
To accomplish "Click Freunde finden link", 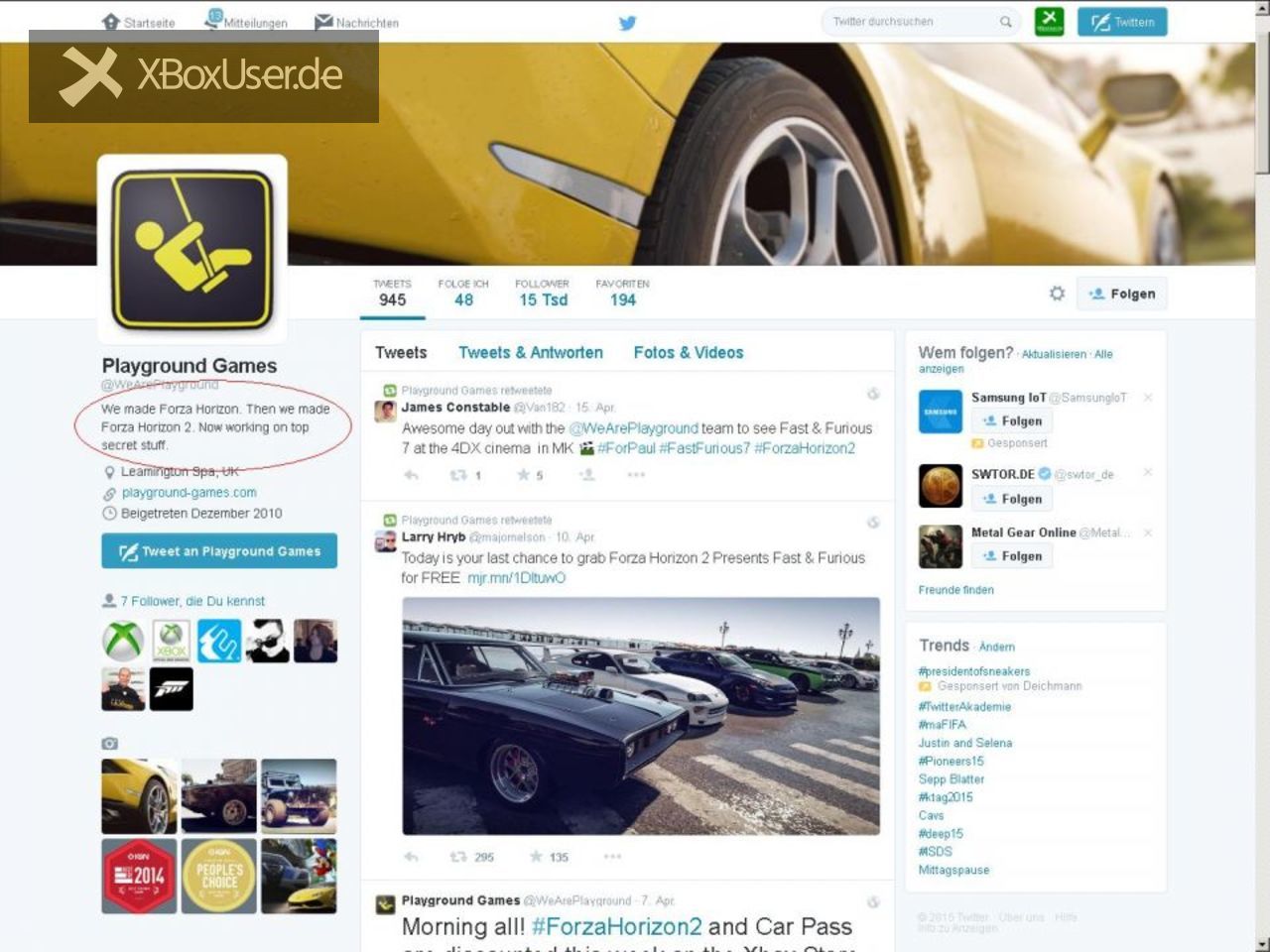I will point(955,590).
